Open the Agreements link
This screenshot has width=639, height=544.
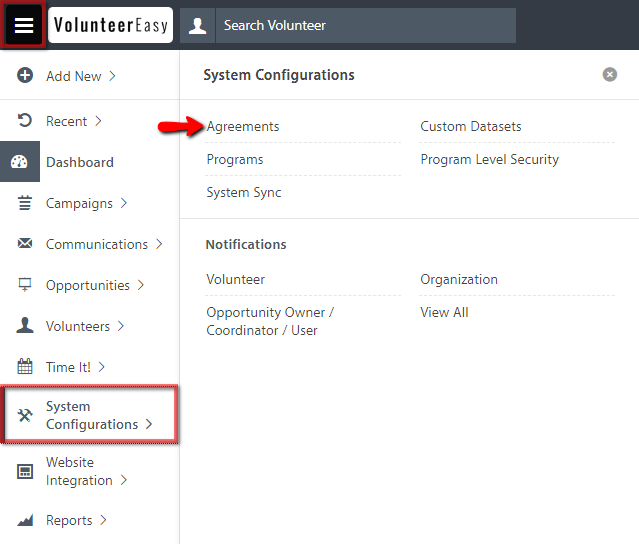243,126
